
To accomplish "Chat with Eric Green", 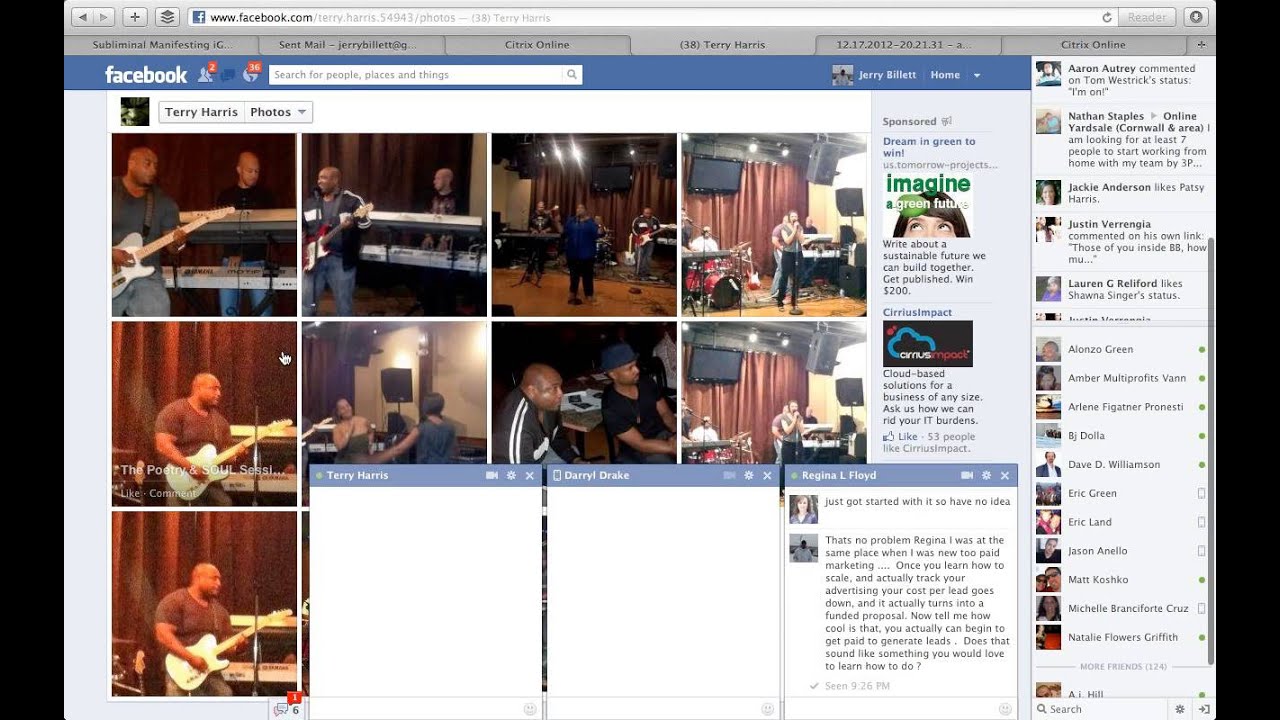I will [x=1121, y=494].
